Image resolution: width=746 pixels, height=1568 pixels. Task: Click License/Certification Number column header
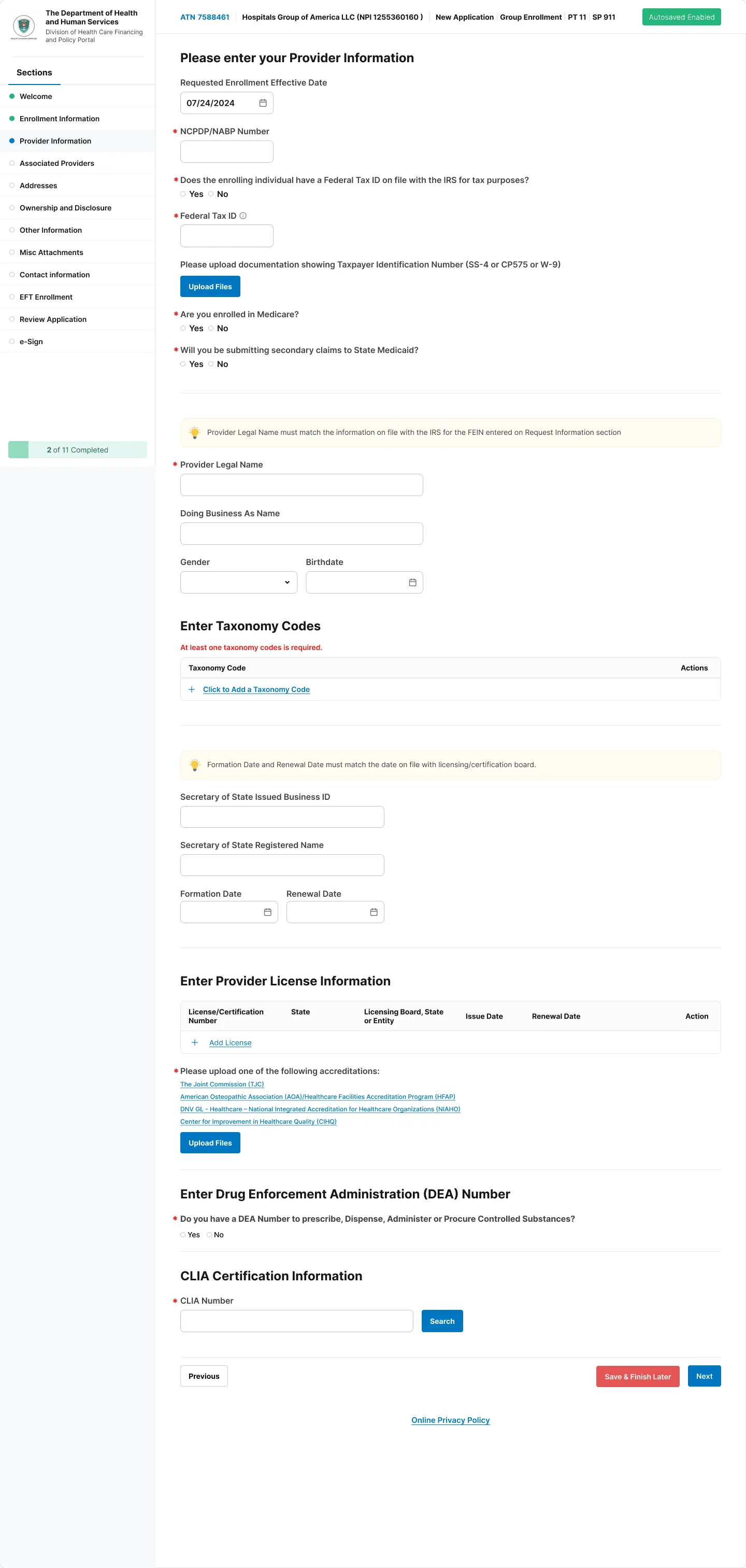(x=226, y=1016)
